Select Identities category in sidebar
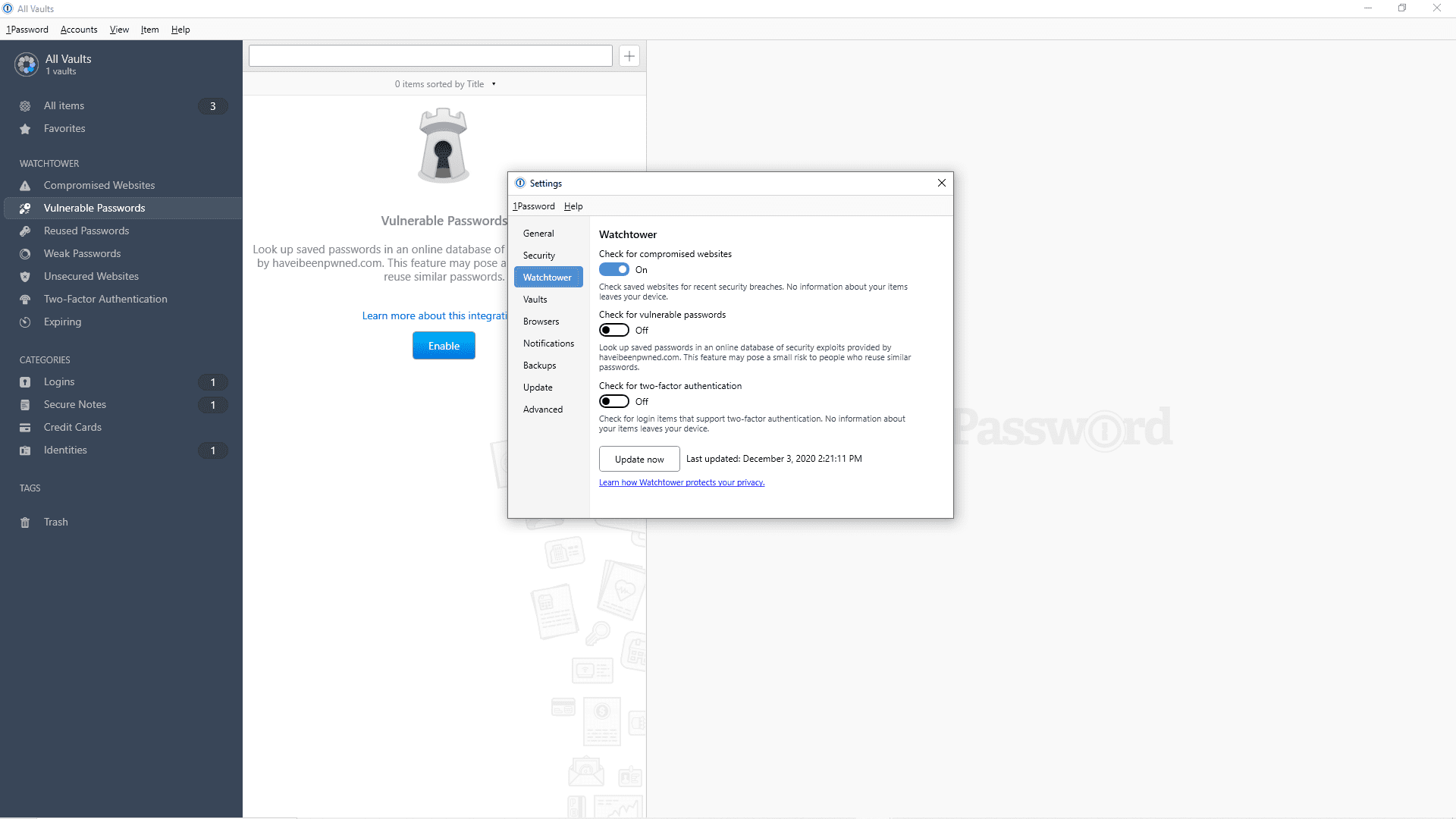The image size is (1456, 819). point(121,450)
